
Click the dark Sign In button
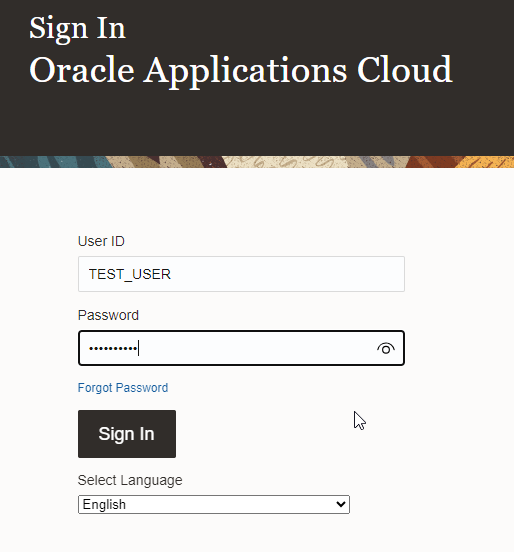127,434
